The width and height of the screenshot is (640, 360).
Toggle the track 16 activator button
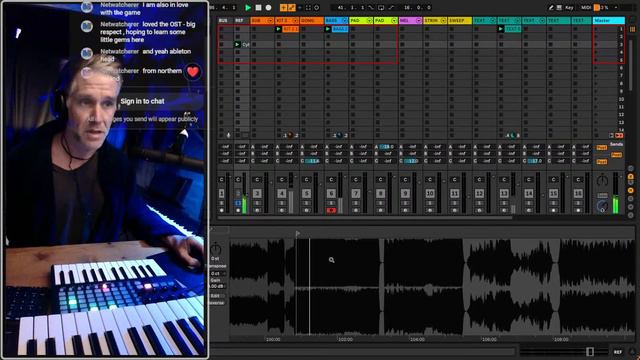tap(578, 193)
